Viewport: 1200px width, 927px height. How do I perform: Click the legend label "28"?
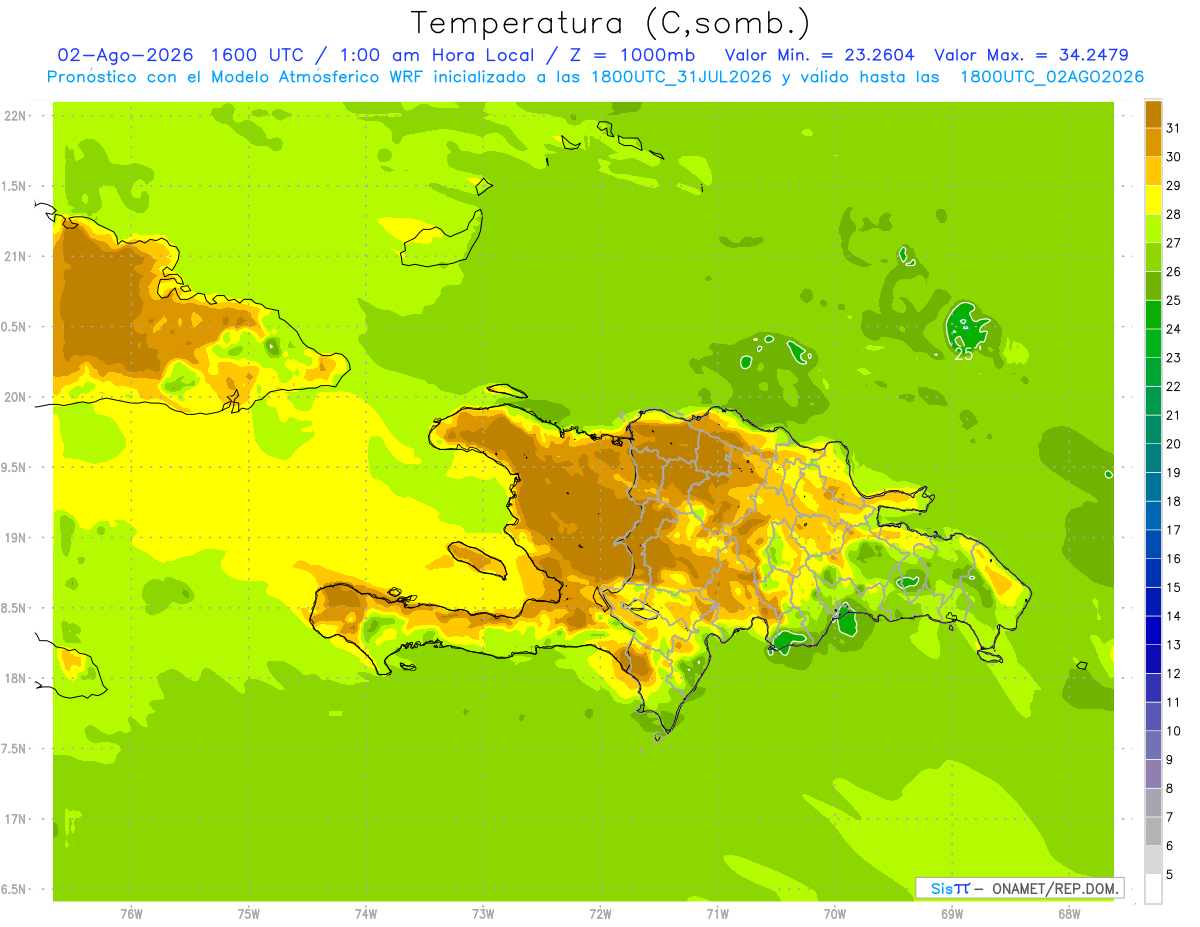[1173, 214]
